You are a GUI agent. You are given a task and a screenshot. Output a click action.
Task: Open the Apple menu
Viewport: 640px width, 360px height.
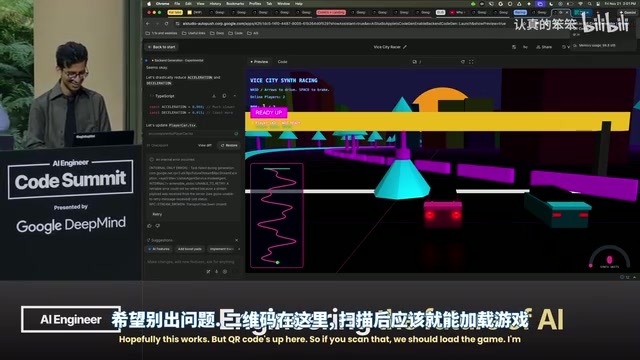pyautogui.click(x=149, y=4)
